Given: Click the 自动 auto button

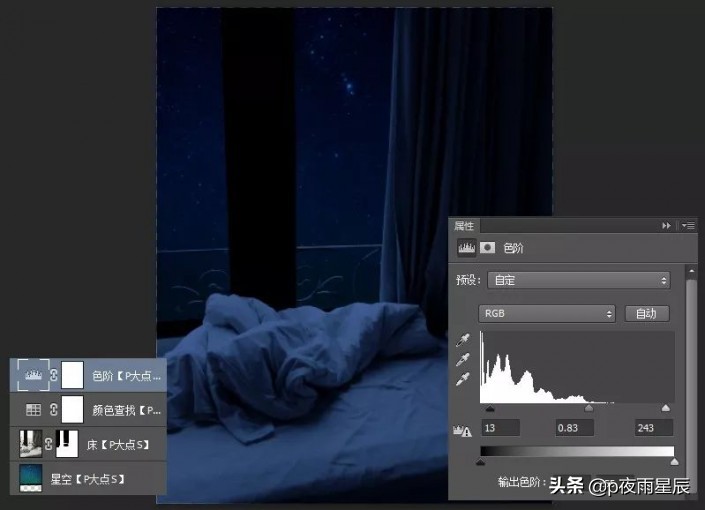Looking at the screenshot, I should coord(646,314).
